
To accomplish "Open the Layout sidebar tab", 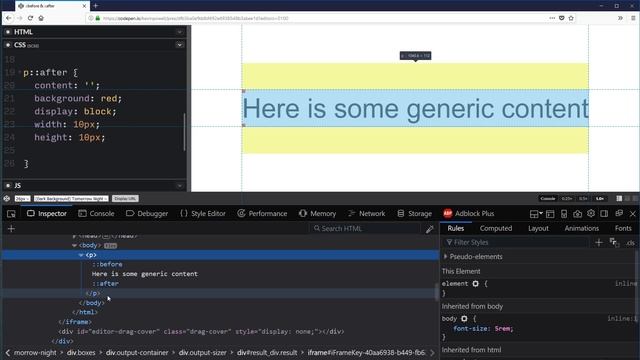I will [x=538, y=228].
